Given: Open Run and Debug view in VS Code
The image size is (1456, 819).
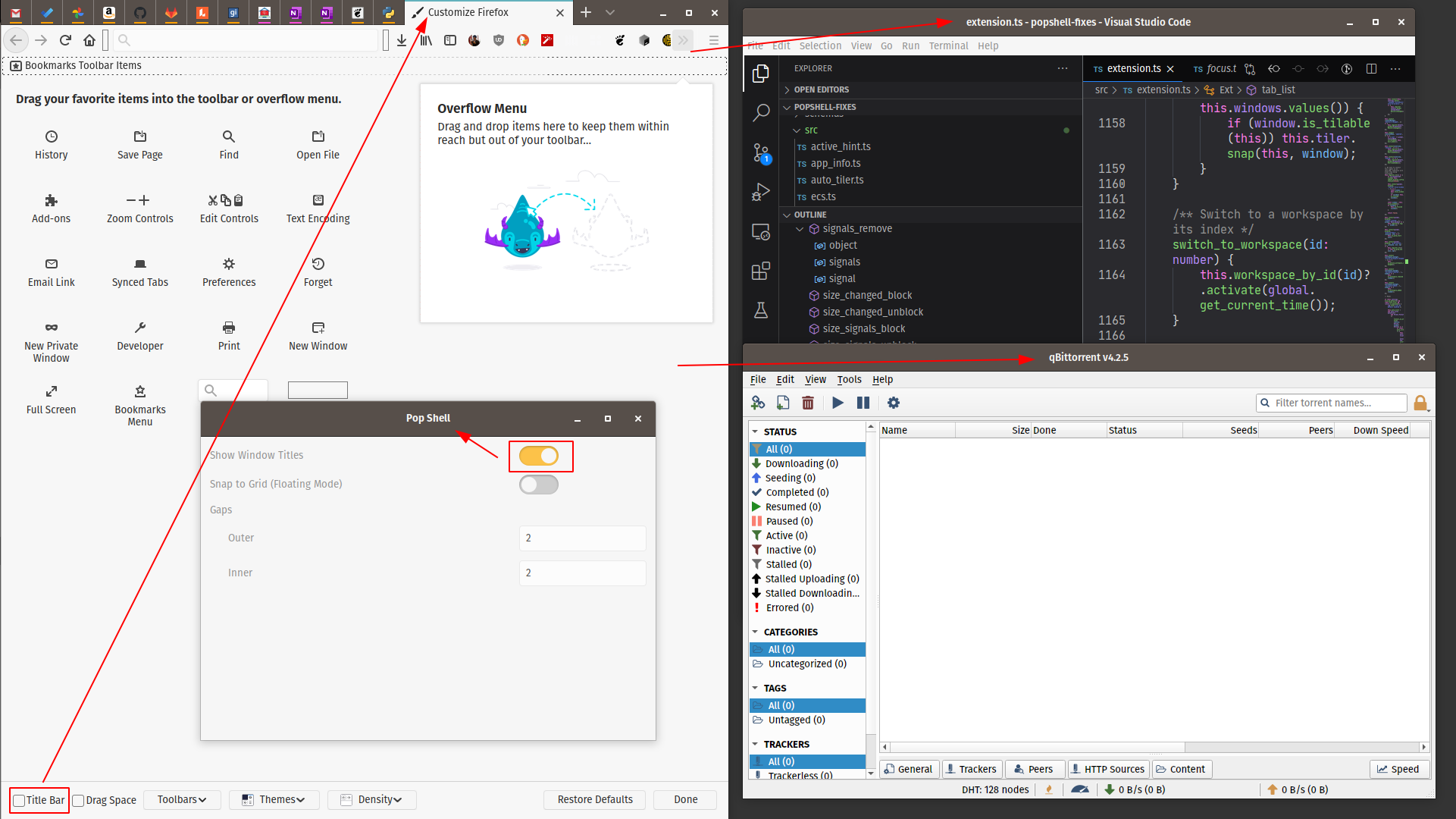Looking at the screenshot, I should [761, 193].
